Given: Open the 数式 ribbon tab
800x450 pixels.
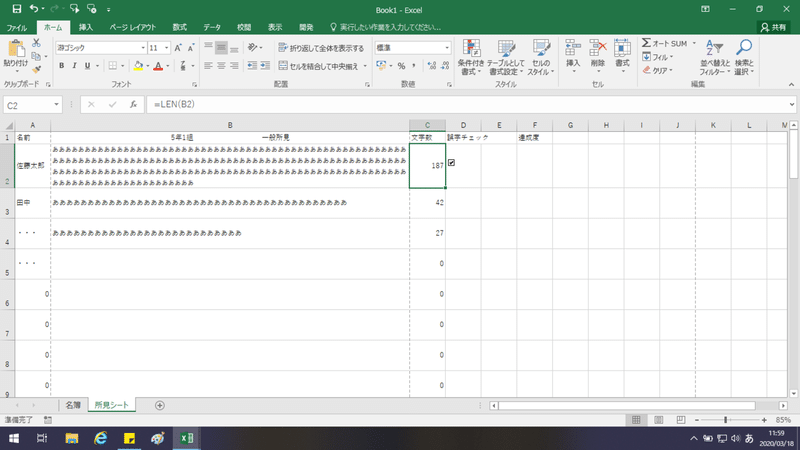Looking at the screenshot, I should (x=180, y=27).
